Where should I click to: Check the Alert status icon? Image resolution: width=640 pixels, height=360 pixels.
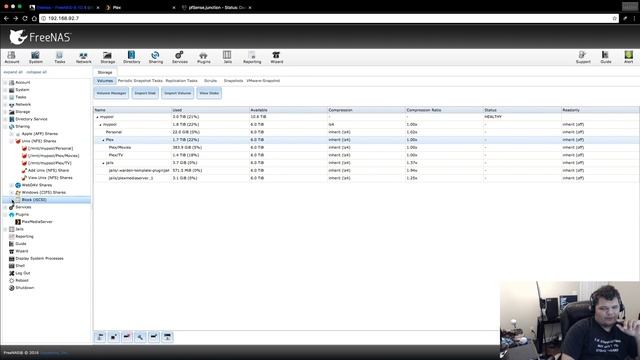[x=629, y=57]
